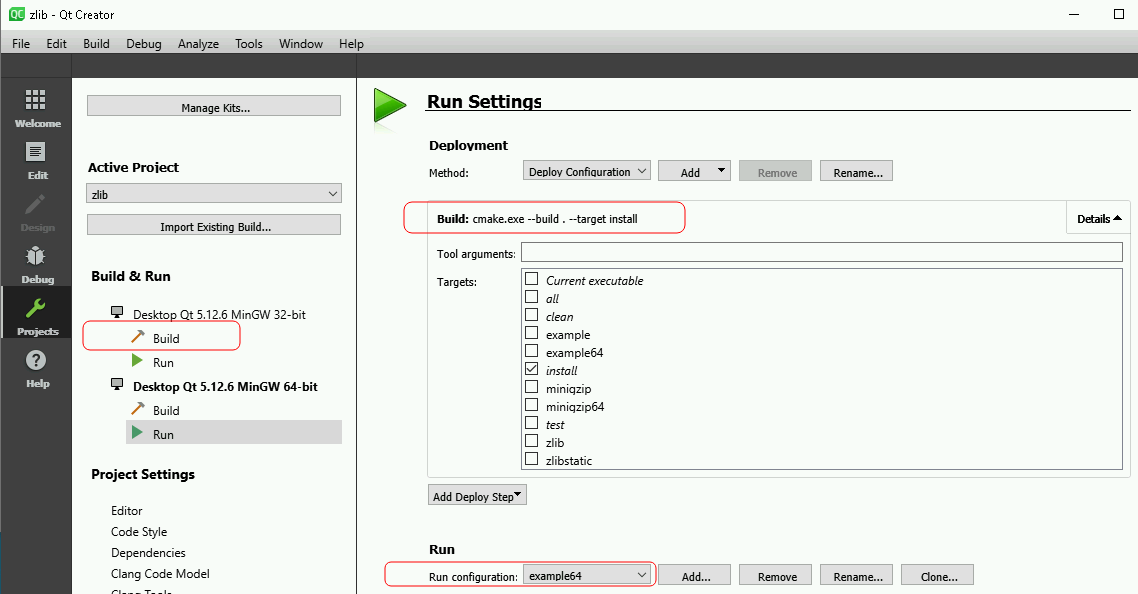Open the Help menu
Image resolution: width=1138 pixels, height=594 pixels.
[351, 44]
